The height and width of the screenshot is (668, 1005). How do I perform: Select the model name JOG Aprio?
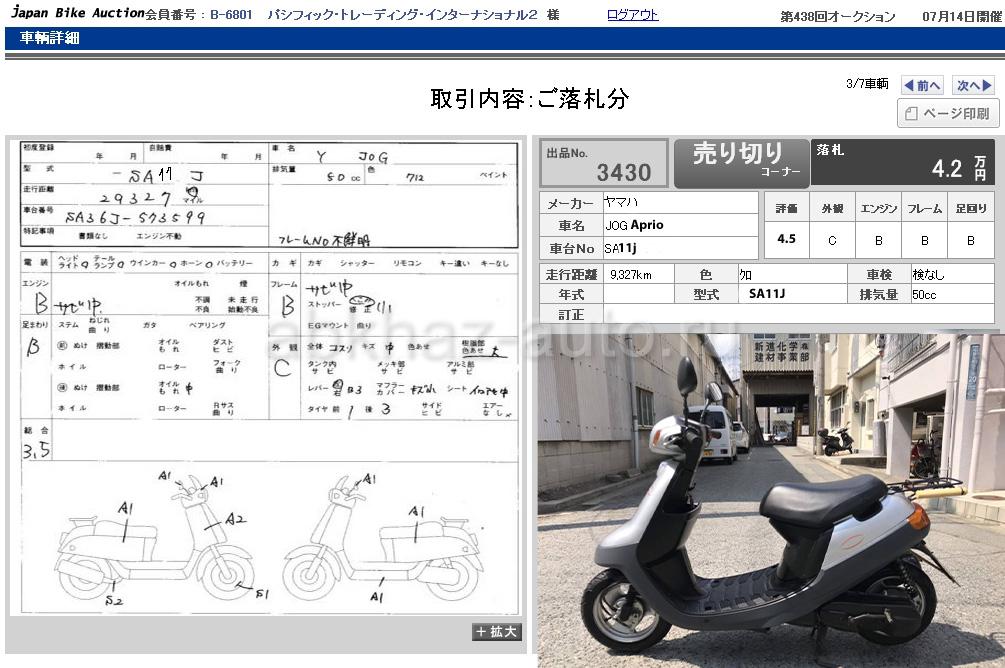coord(635,225)
